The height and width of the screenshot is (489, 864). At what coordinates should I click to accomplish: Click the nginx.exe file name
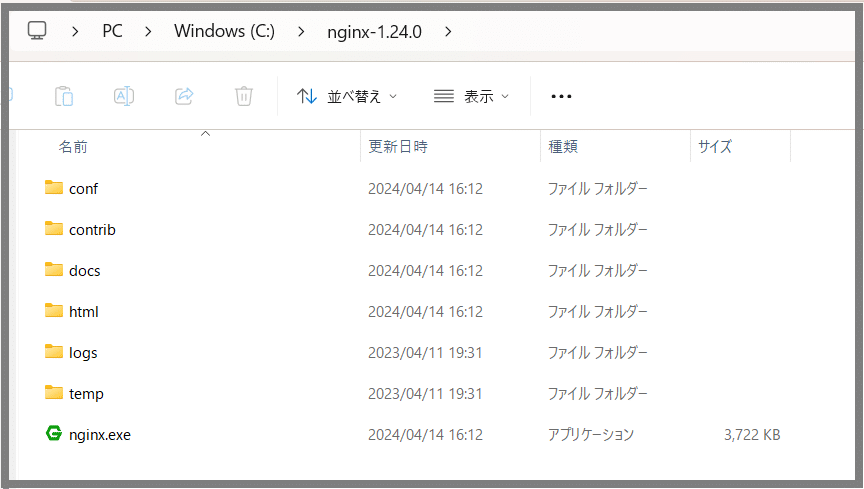[100, 435]
